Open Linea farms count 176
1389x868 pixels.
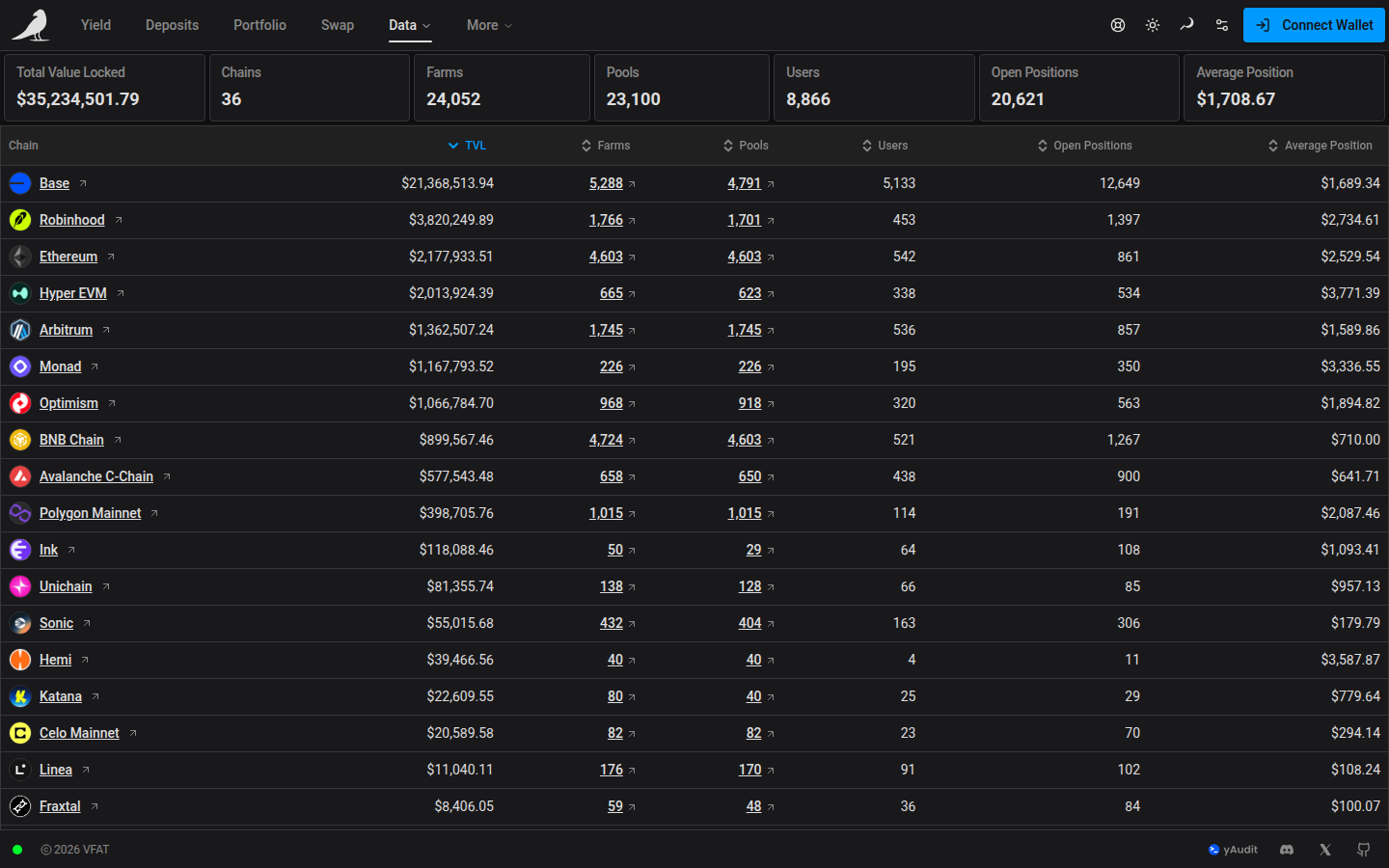612,770
